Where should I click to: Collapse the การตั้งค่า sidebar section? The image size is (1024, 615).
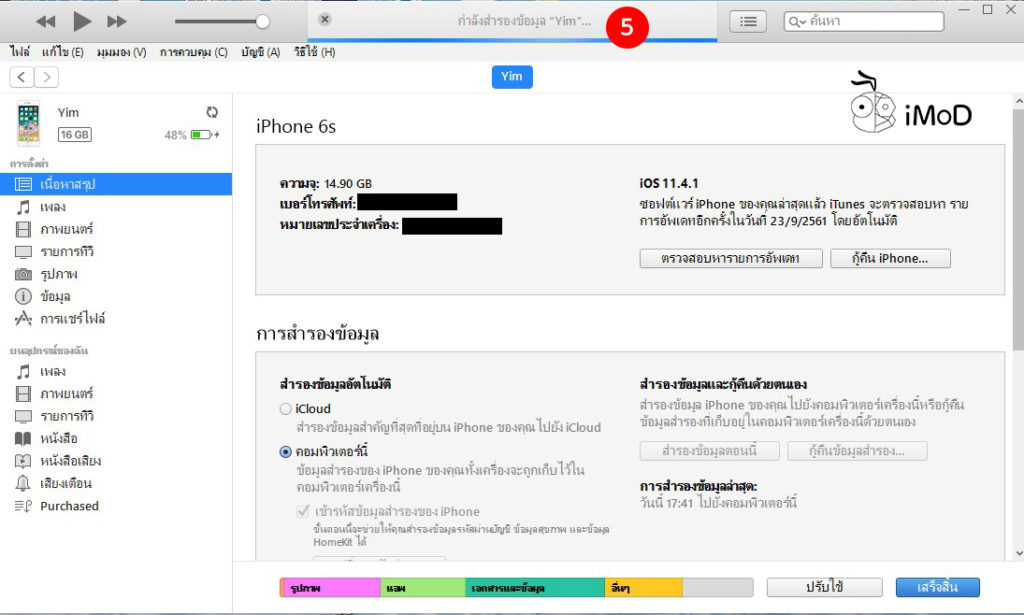pyautogui.click(x=30, y=162)
